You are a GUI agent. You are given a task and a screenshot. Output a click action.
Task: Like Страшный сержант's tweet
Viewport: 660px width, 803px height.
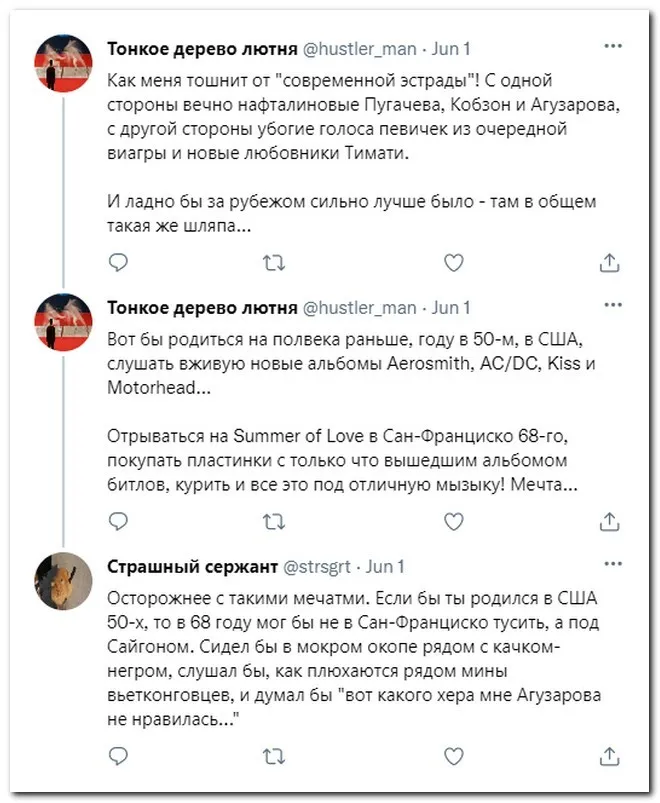point(453,755)
